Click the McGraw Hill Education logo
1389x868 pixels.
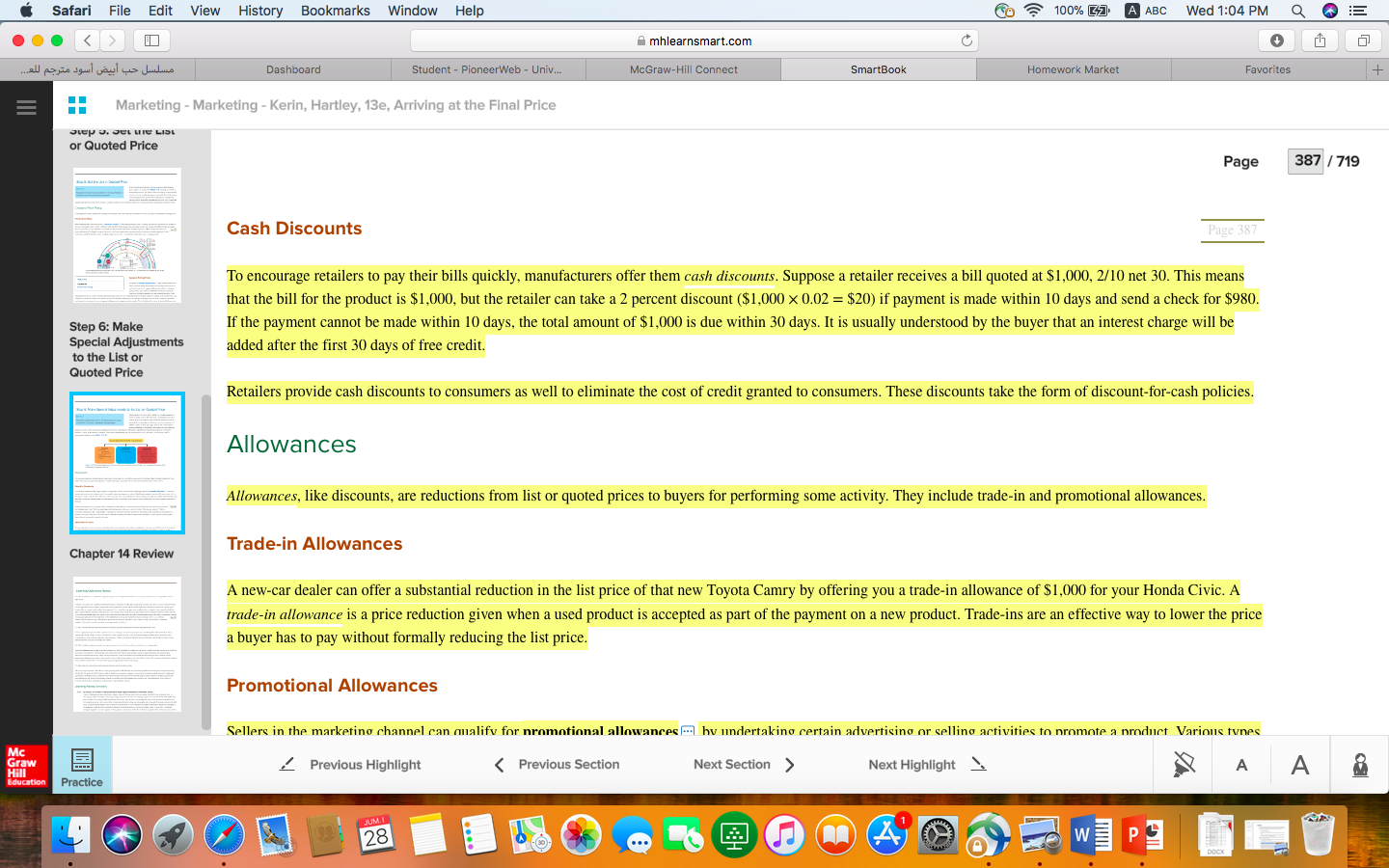26,766
